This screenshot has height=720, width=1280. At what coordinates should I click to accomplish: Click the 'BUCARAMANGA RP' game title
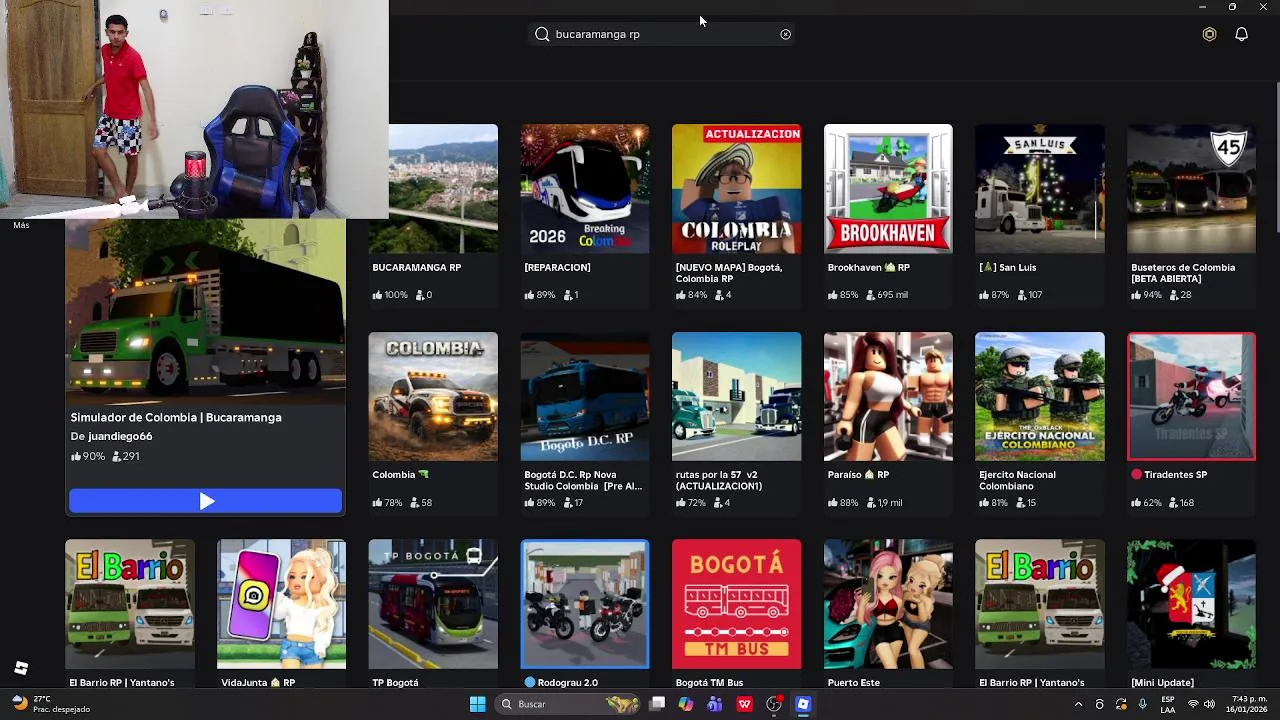point(416,267)
